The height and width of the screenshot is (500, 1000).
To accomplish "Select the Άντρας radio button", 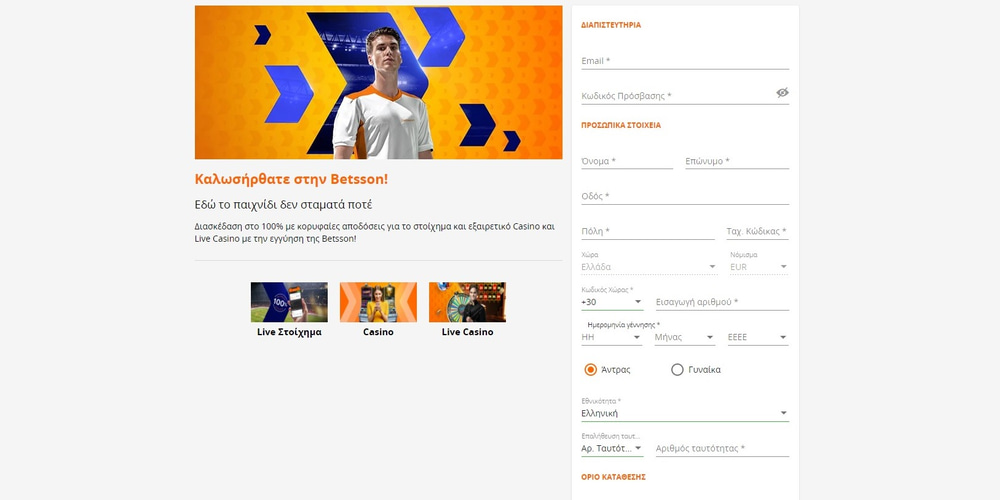I will (x=591, y=370).
